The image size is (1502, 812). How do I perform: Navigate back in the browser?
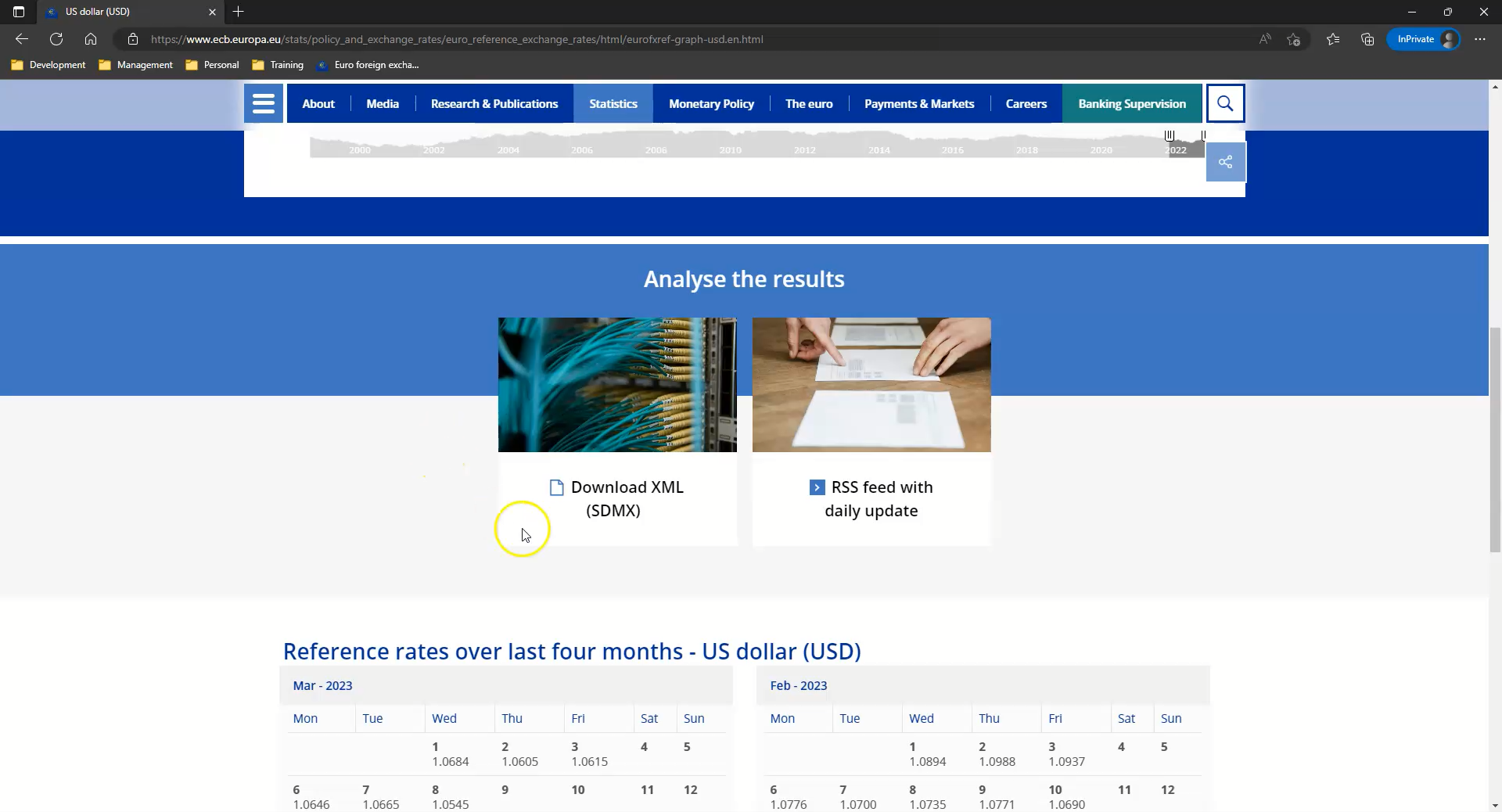click(21, 39)
